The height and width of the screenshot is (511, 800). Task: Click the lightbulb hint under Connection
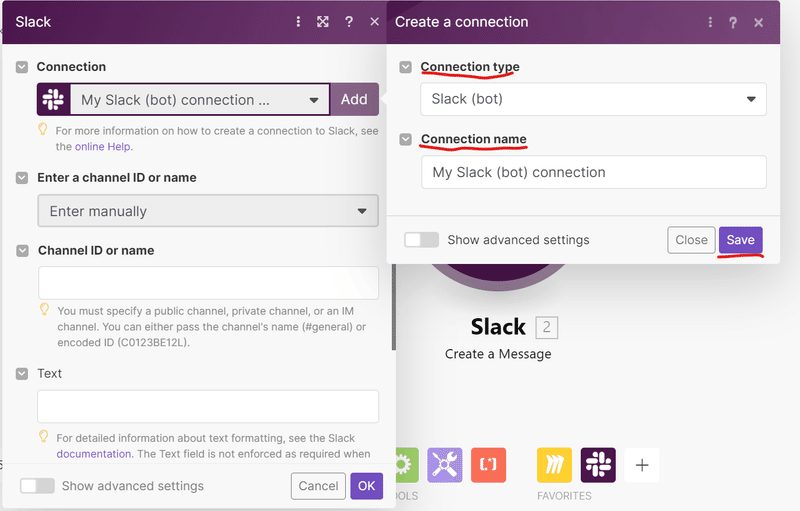43,129
